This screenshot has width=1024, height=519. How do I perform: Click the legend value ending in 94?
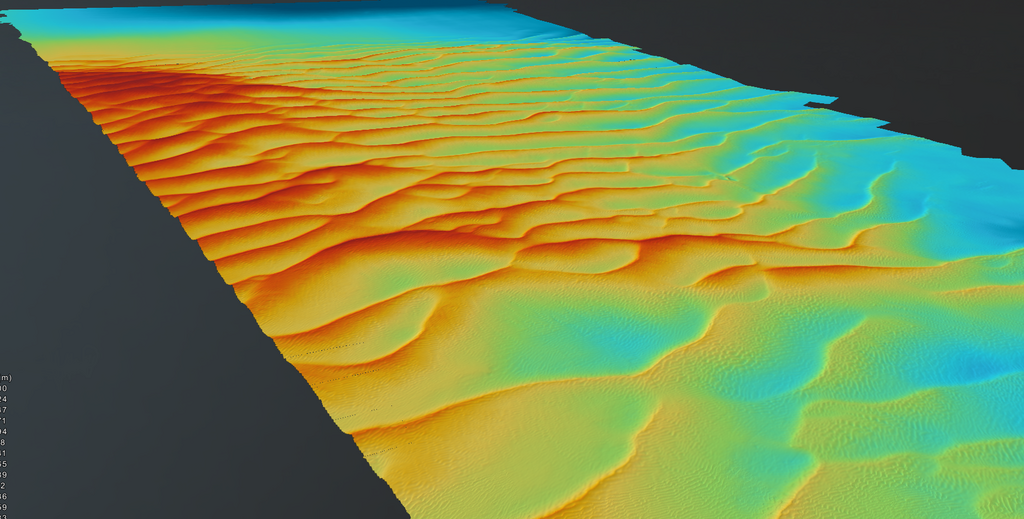click(x=4, y=432)
